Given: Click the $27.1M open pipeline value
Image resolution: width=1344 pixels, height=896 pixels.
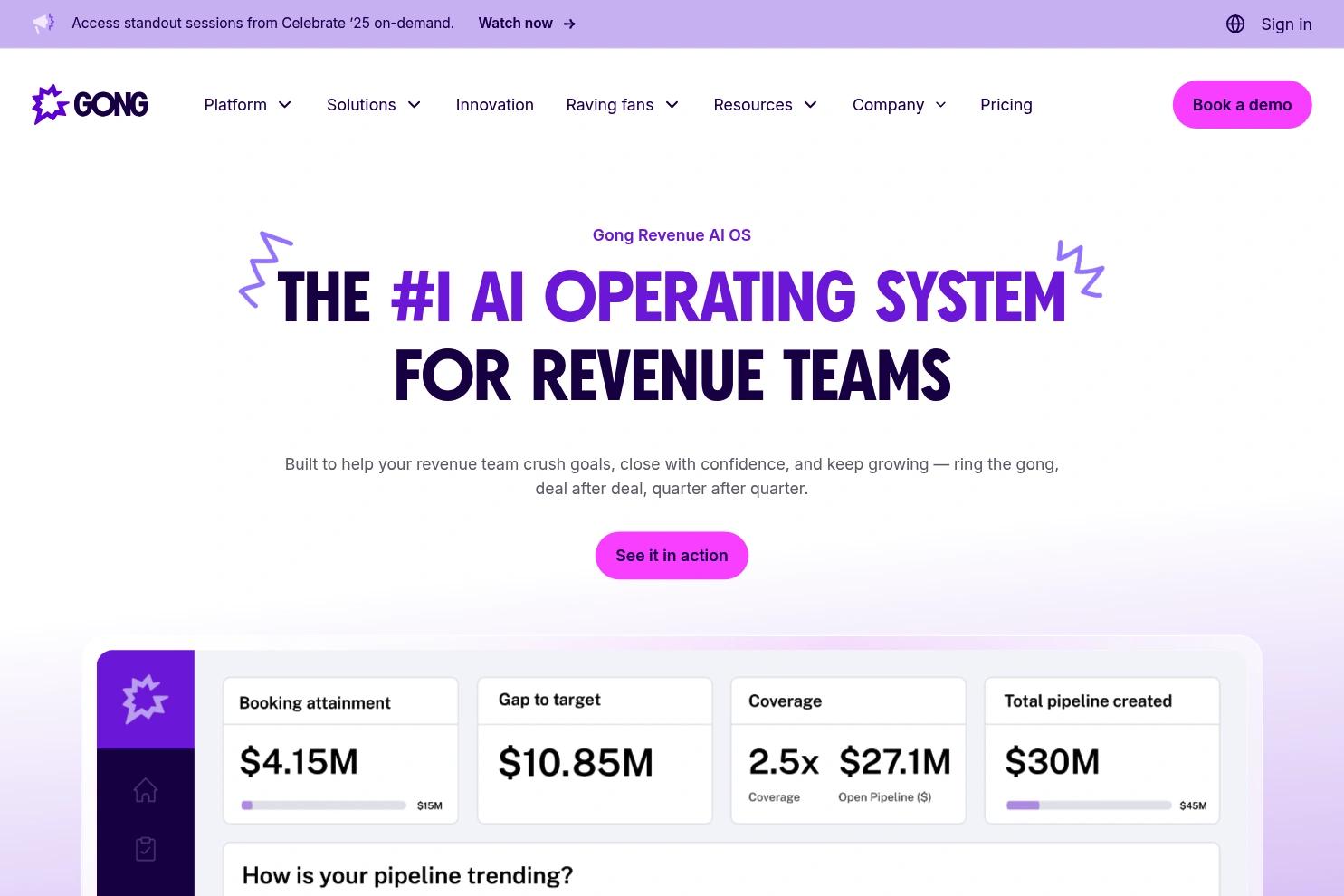Looking at the screenshot, I should [894, 762].
